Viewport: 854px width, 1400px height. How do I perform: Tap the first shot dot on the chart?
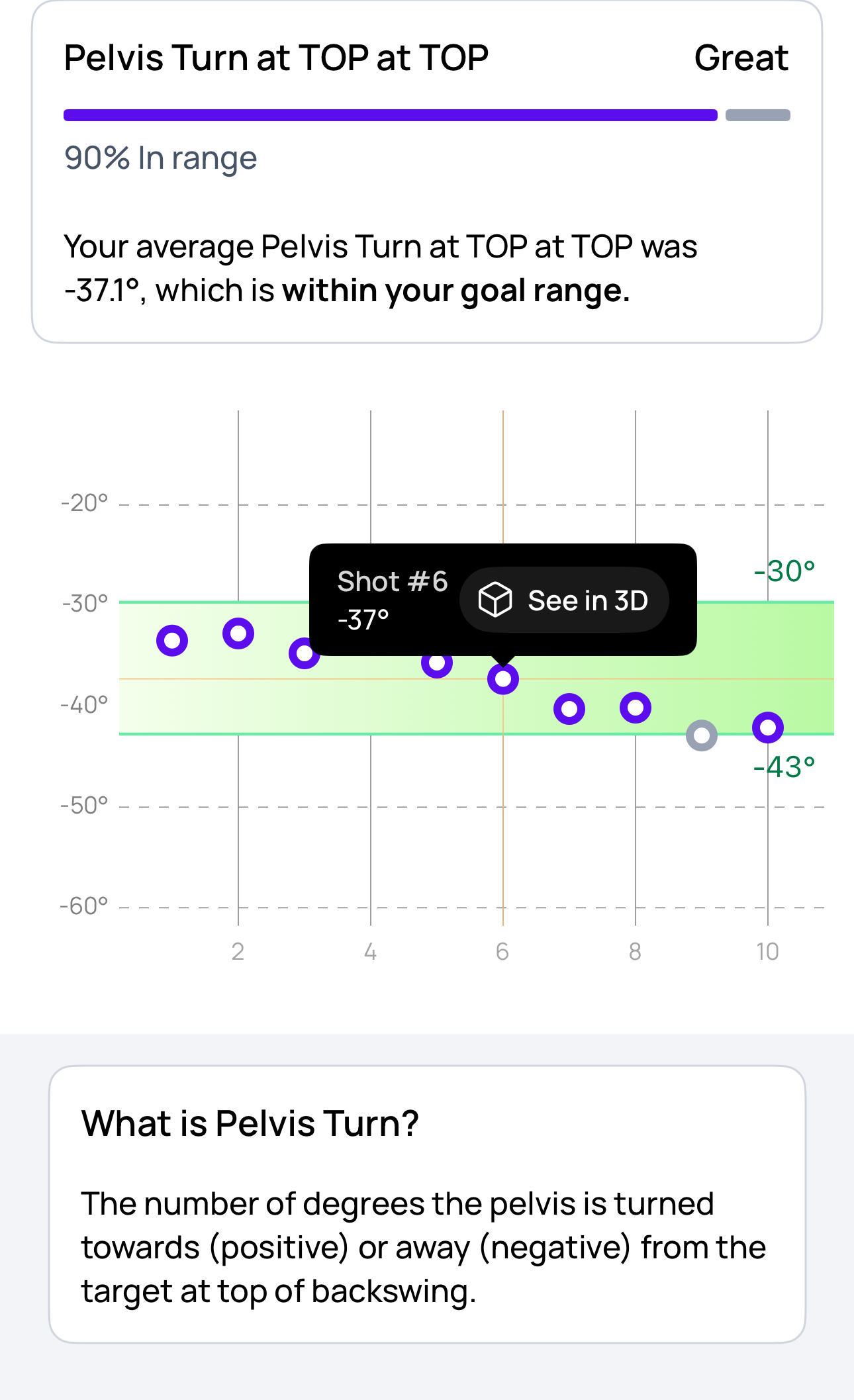pos(172,639)
